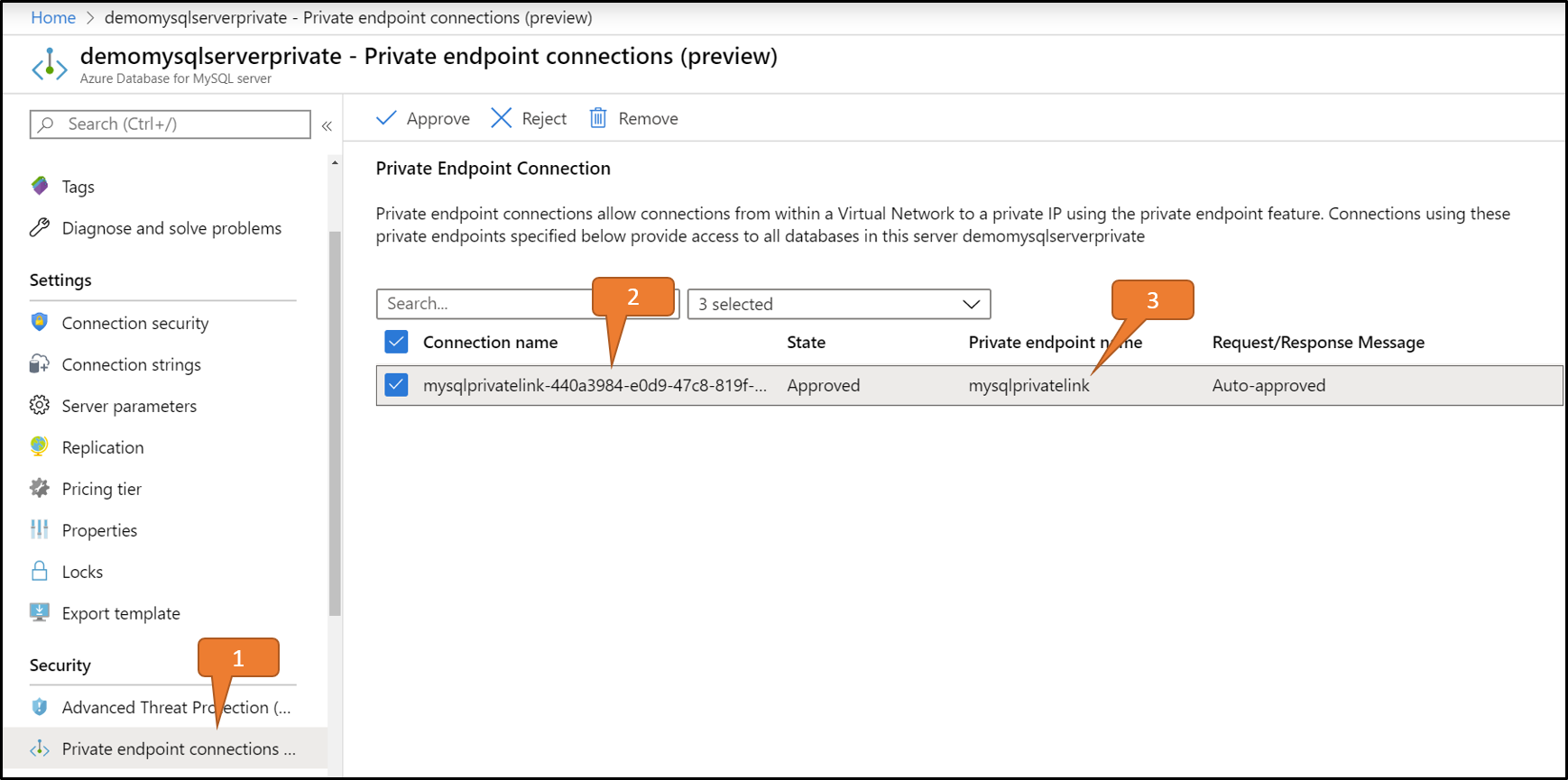Click the State column header
This screenshot has width=1568, height=780.
click(806, 343)
